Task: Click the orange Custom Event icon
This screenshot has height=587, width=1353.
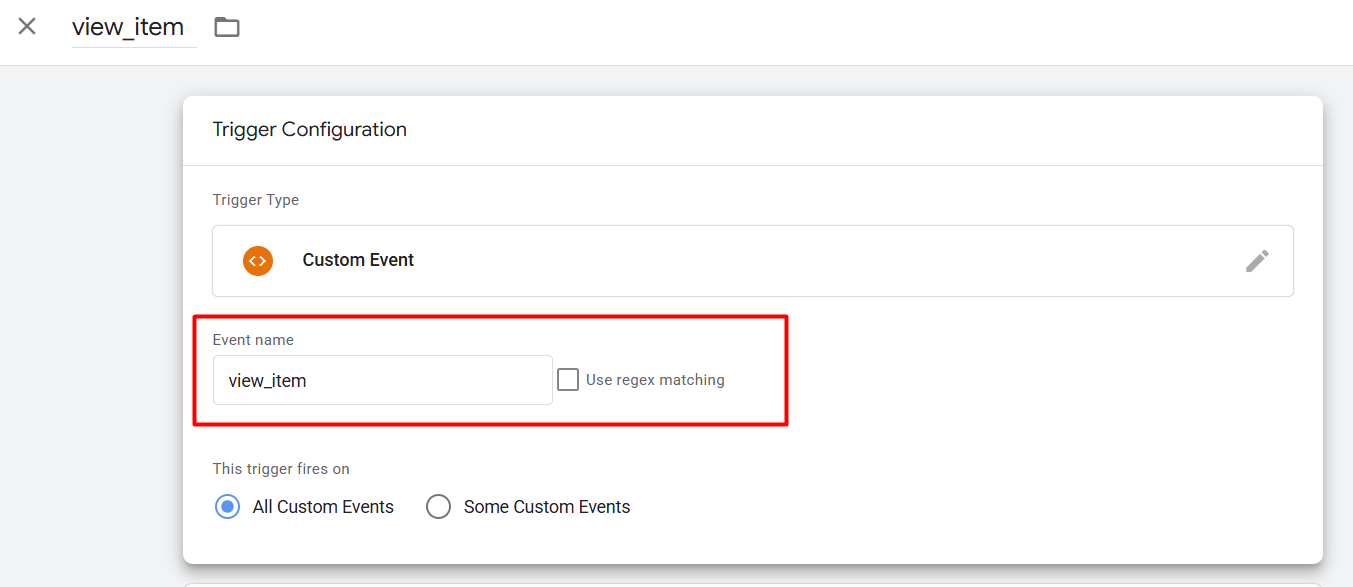Action: (x=258, y=260)
